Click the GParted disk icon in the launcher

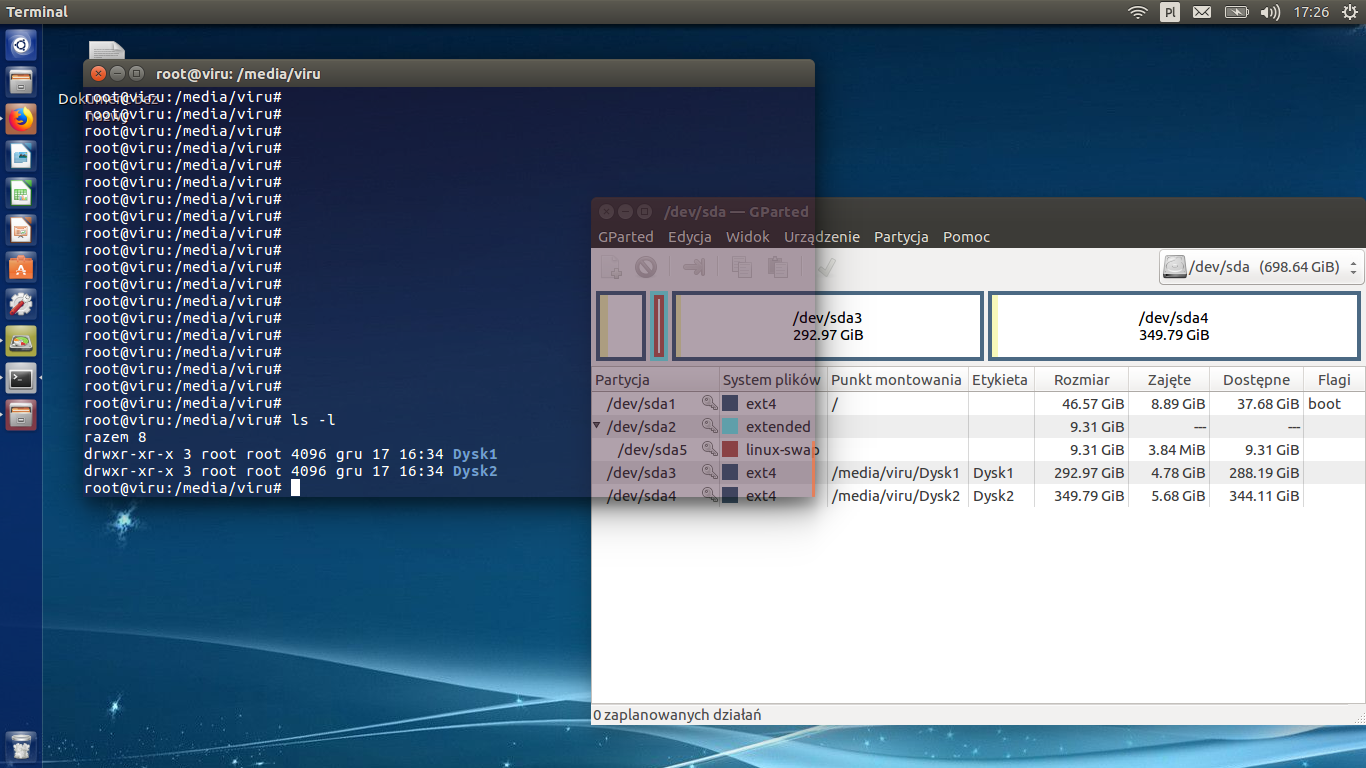click(21, 341)
